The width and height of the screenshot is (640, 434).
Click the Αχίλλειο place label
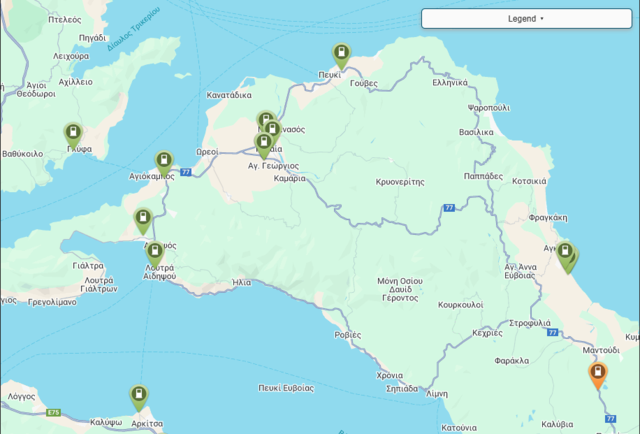coord(76,82)
